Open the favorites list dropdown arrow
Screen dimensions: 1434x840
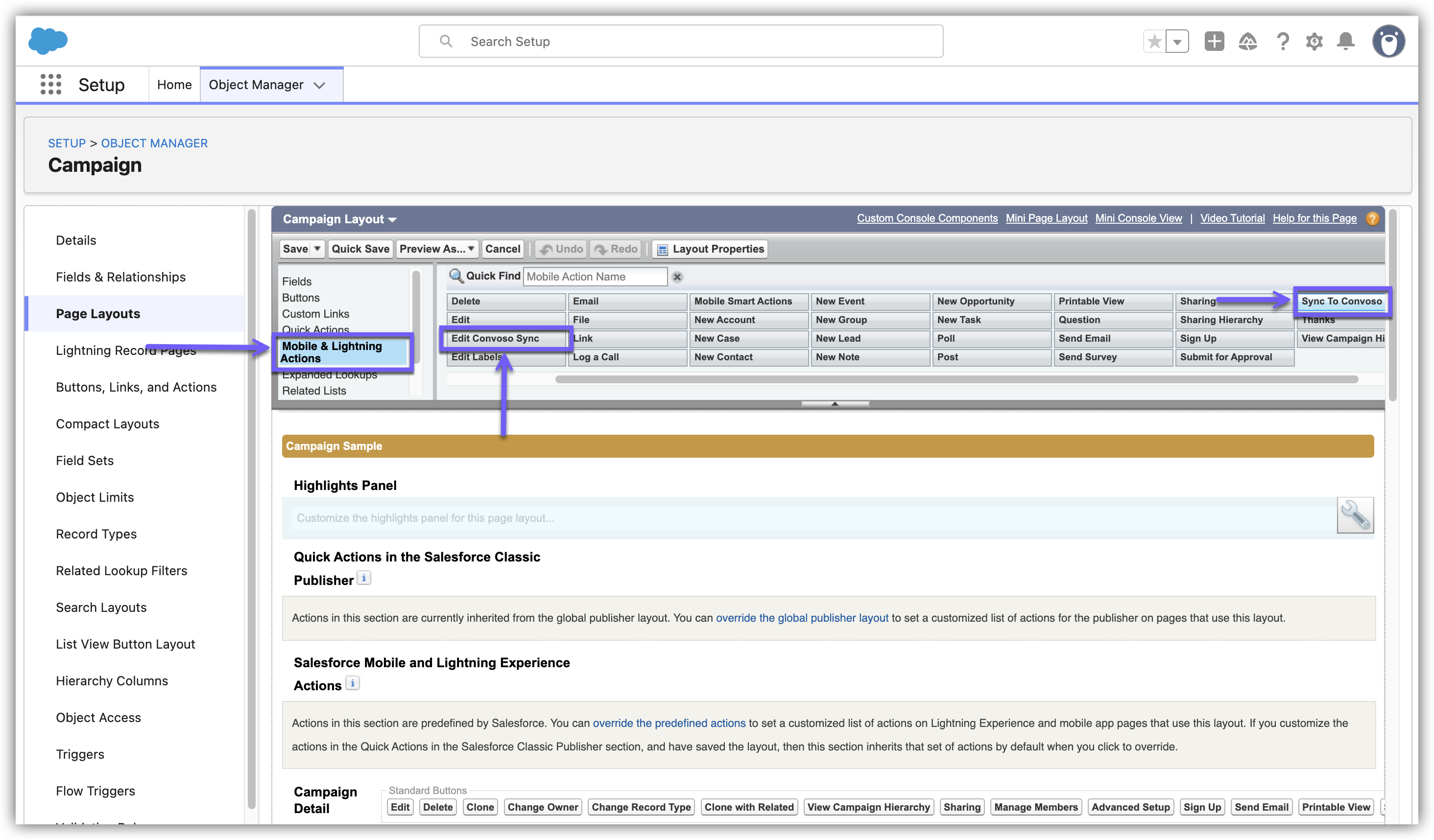pyautogui.click(x=1177, y=41)
